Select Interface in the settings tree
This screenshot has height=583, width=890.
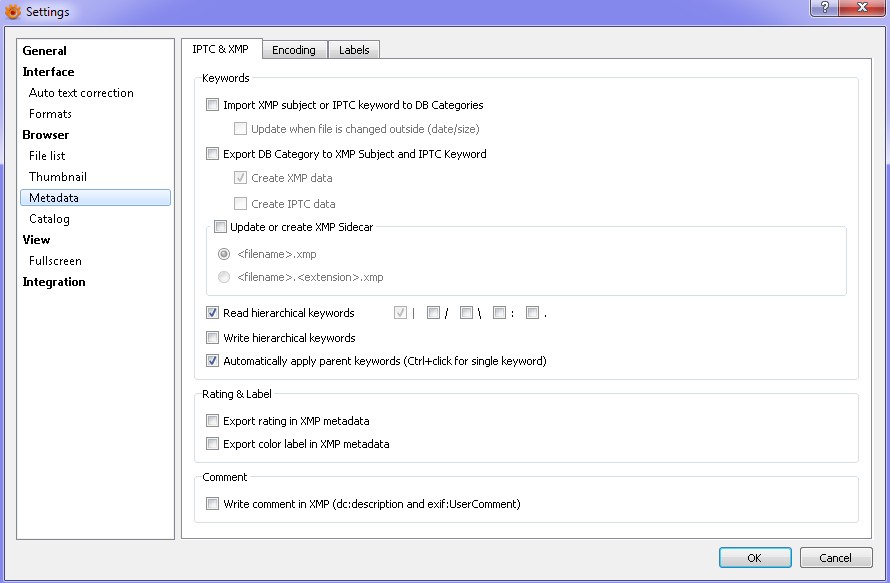coord(48,72)
